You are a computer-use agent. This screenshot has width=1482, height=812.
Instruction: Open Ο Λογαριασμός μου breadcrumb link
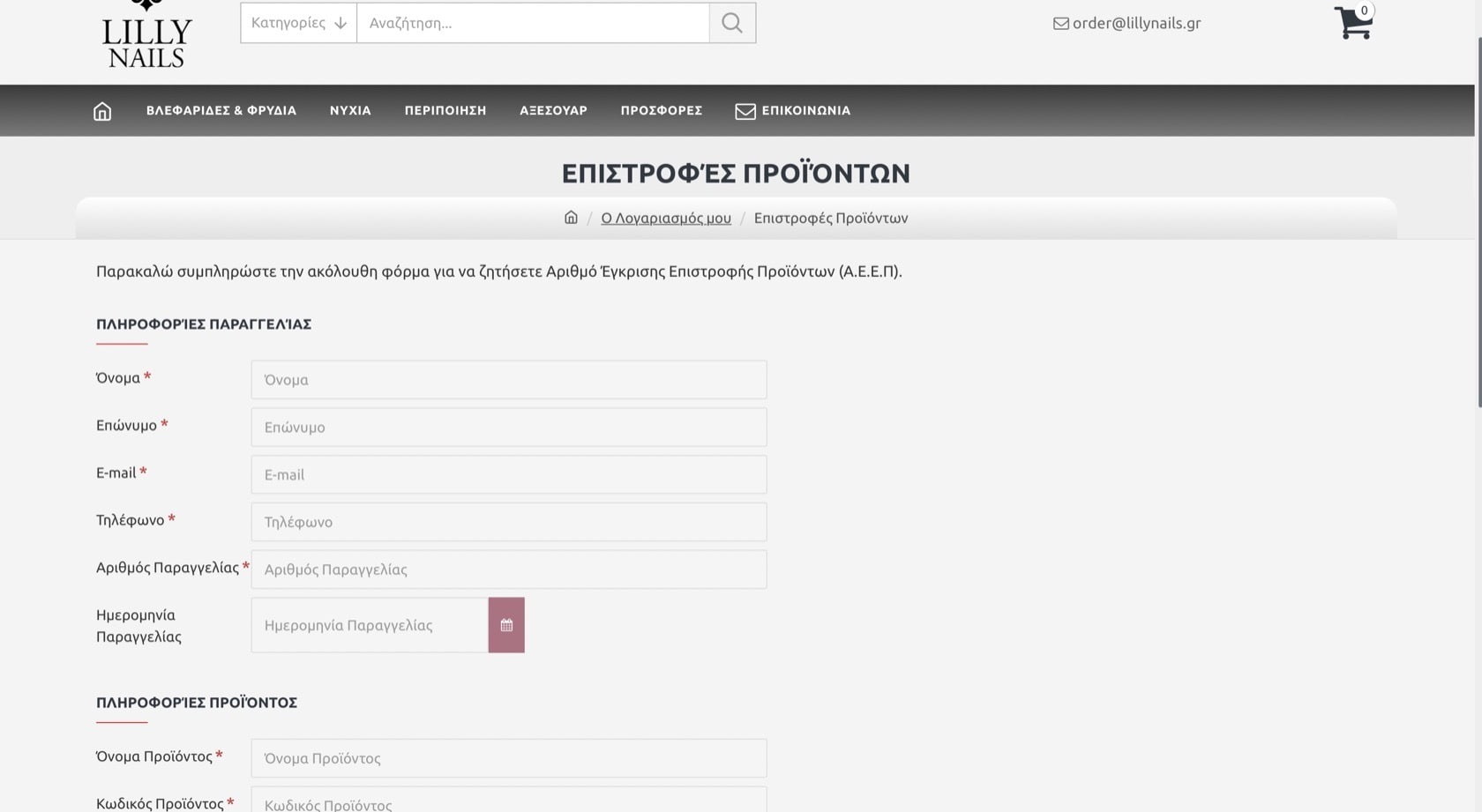(665, 218)
